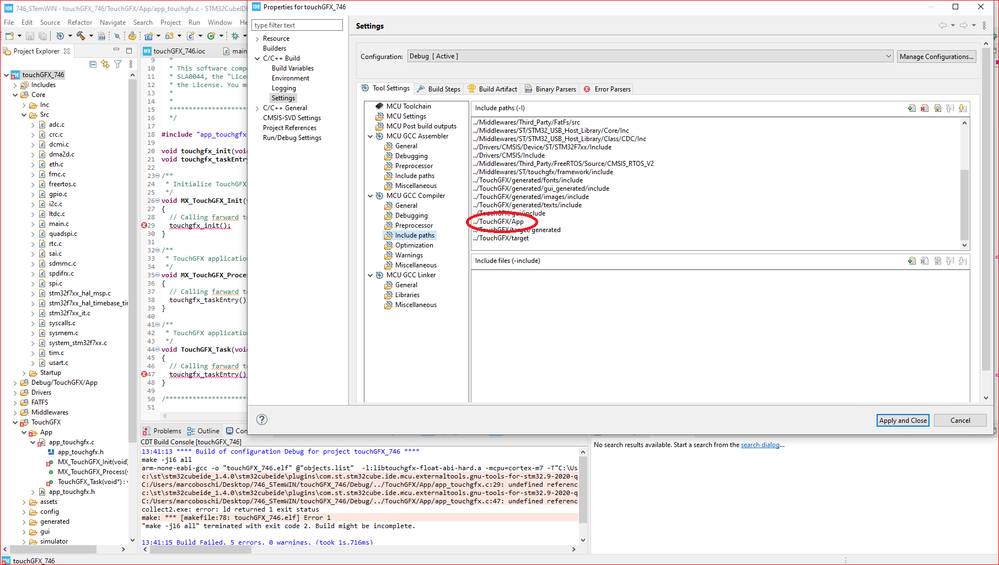The width and height of the screenshot is (999, 565).
Task: Click Manage Configurations button
Action: point(936,57)
